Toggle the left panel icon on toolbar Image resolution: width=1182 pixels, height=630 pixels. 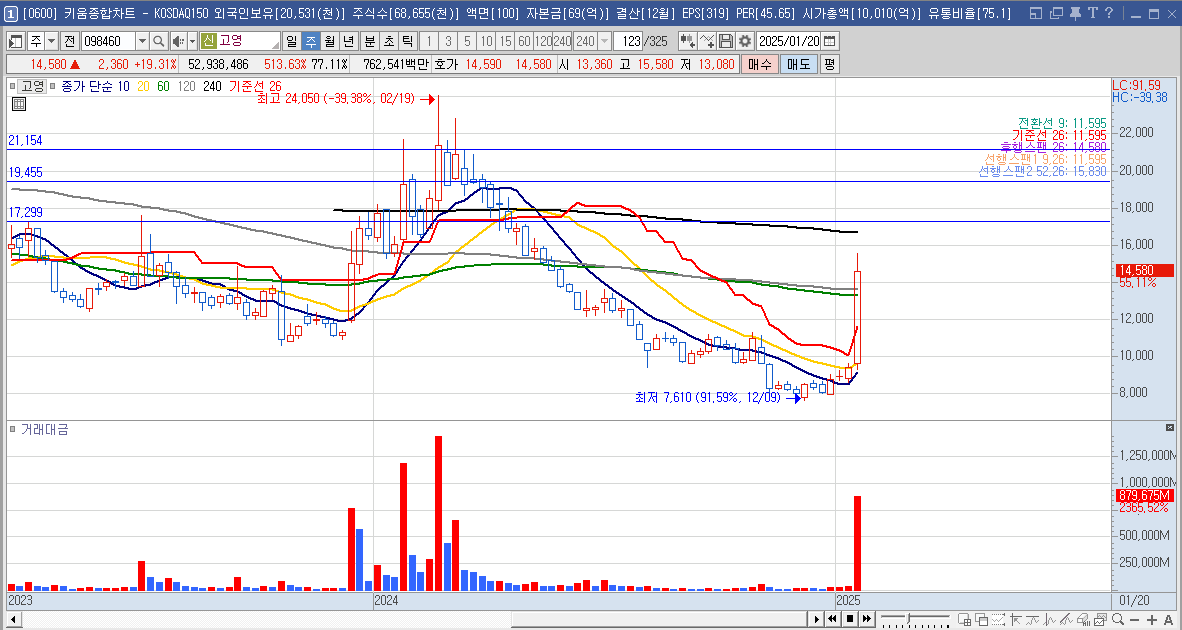pyautogui.click(x=16, y=41)
